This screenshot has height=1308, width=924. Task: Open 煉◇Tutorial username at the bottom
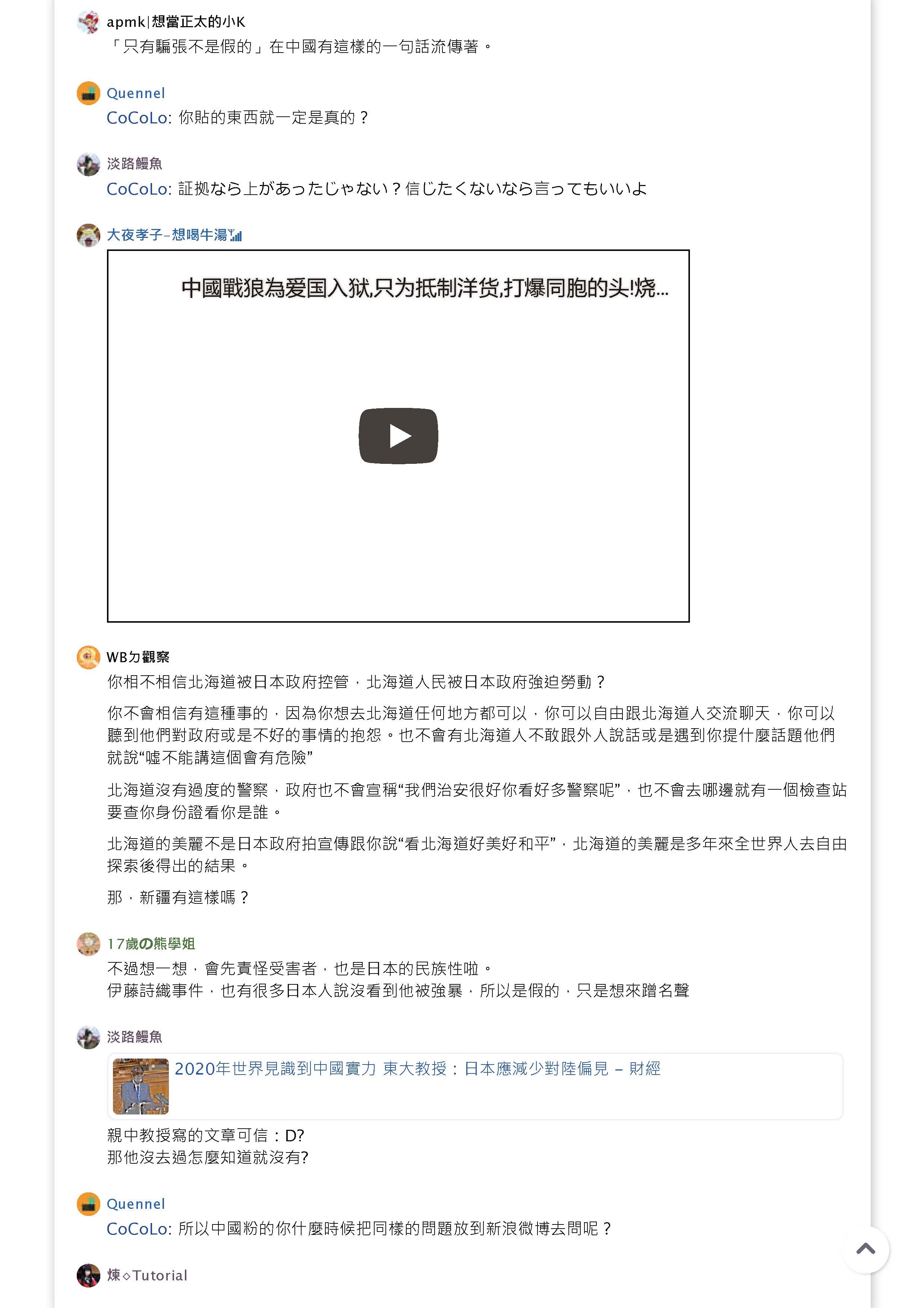(148, 1276)
